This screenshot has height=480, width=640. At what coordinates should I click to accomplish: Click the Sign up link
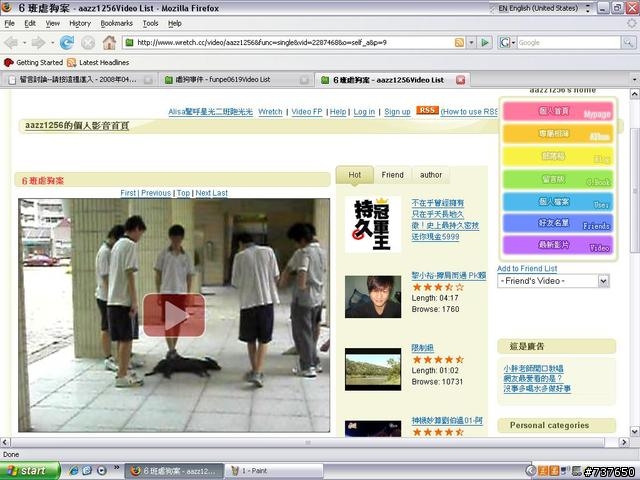(x=397, y=112)
